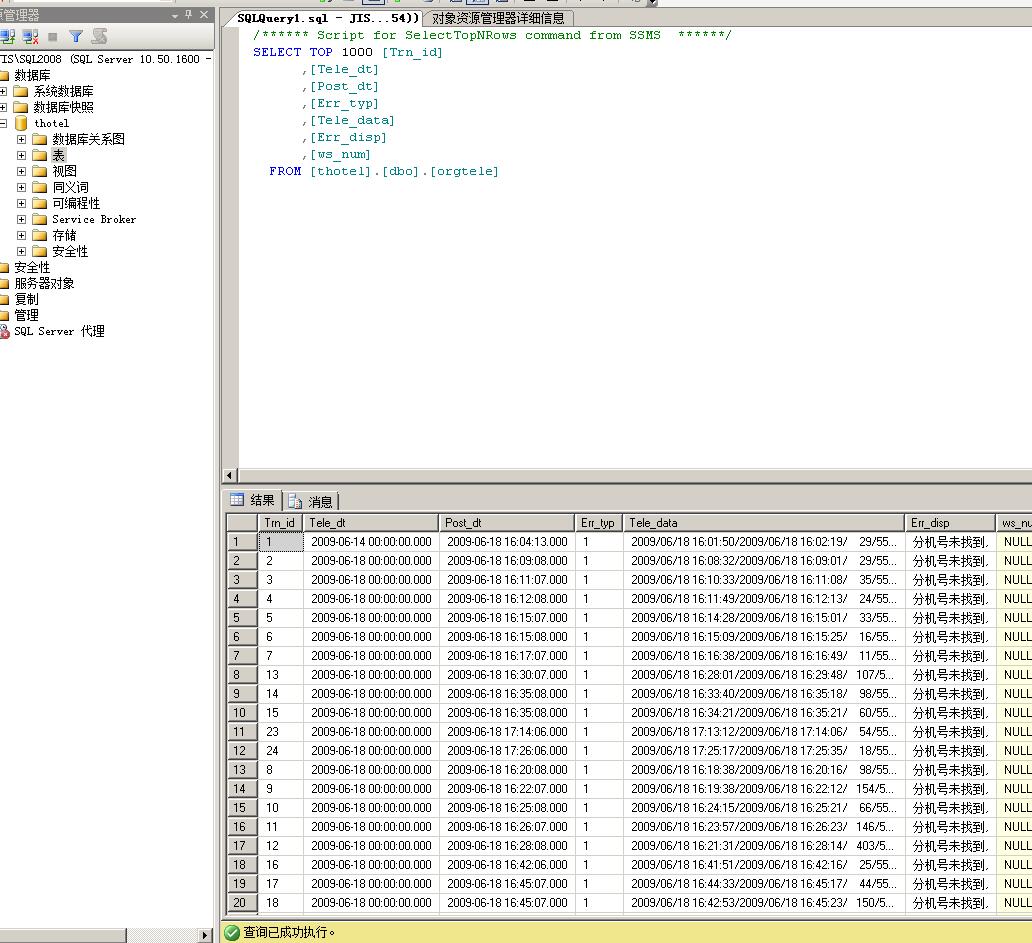
Task: Click the blue Filter funnel icon
Action: (76, 37)
